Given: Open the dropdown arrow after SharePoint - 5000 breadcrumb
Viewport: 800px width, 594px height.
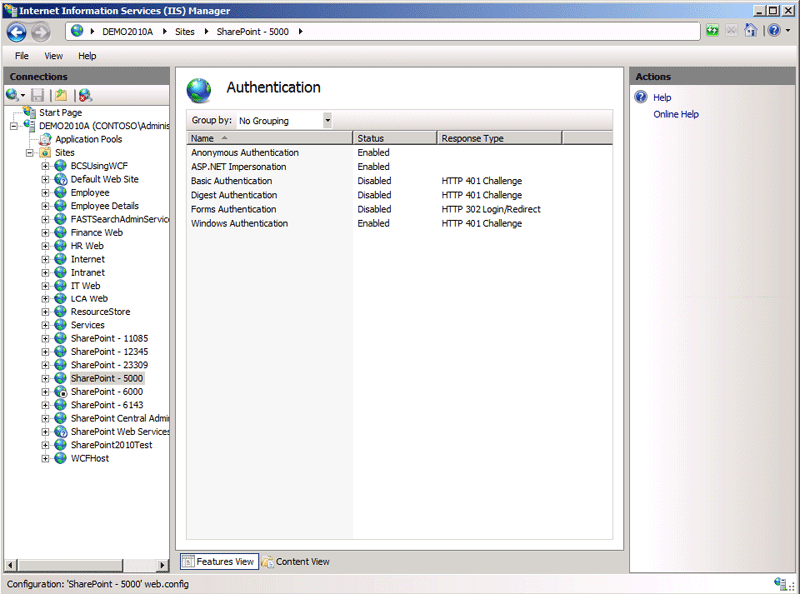Looking at the screenshot, I should [301, 32].
